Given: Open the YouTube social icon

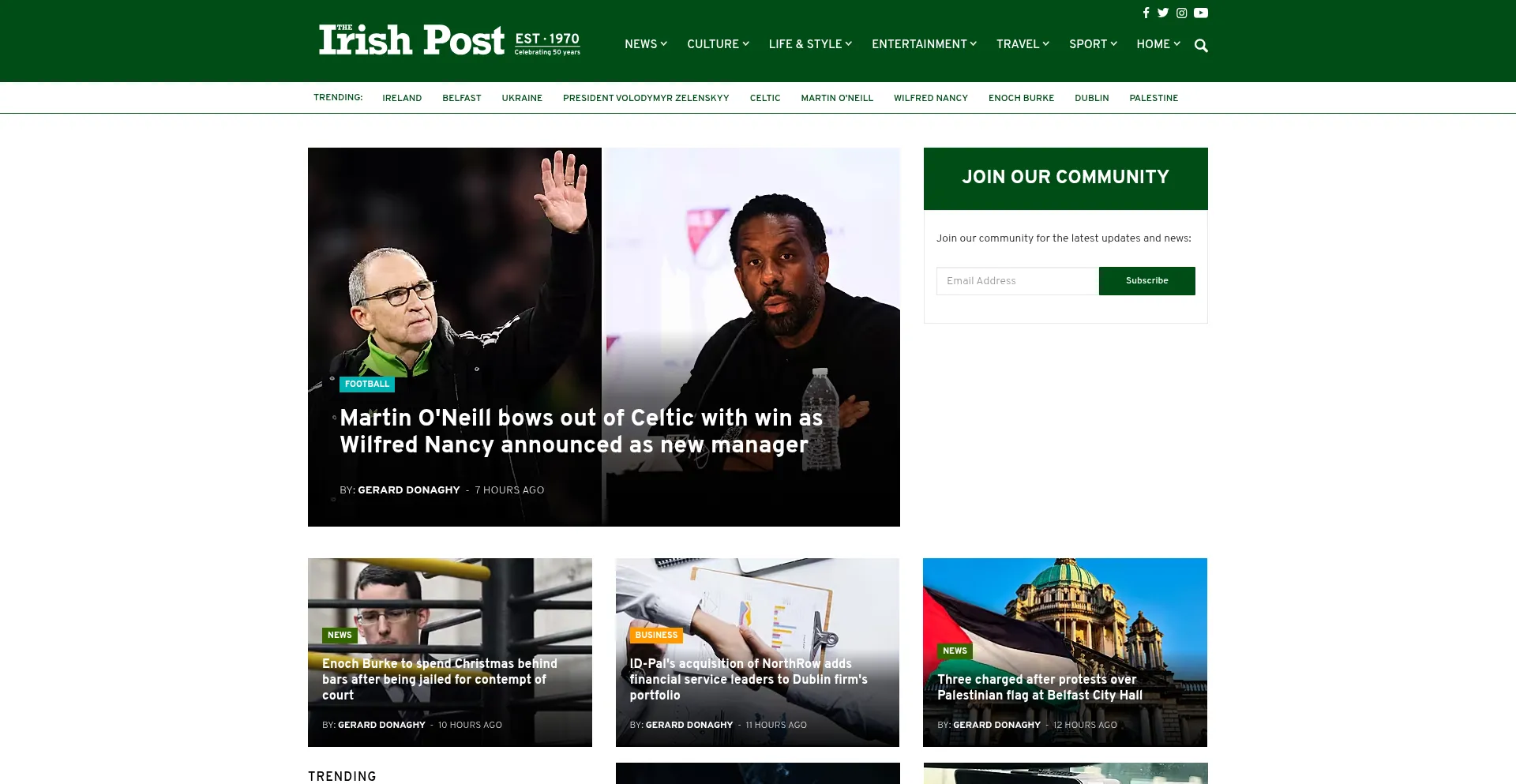Looking at the screenshot, I should (x=1201, y=13).
